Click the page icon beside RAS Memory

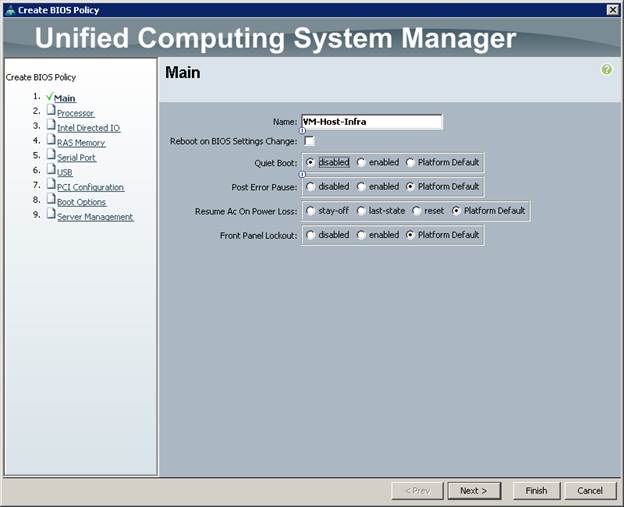click(51, 139)
